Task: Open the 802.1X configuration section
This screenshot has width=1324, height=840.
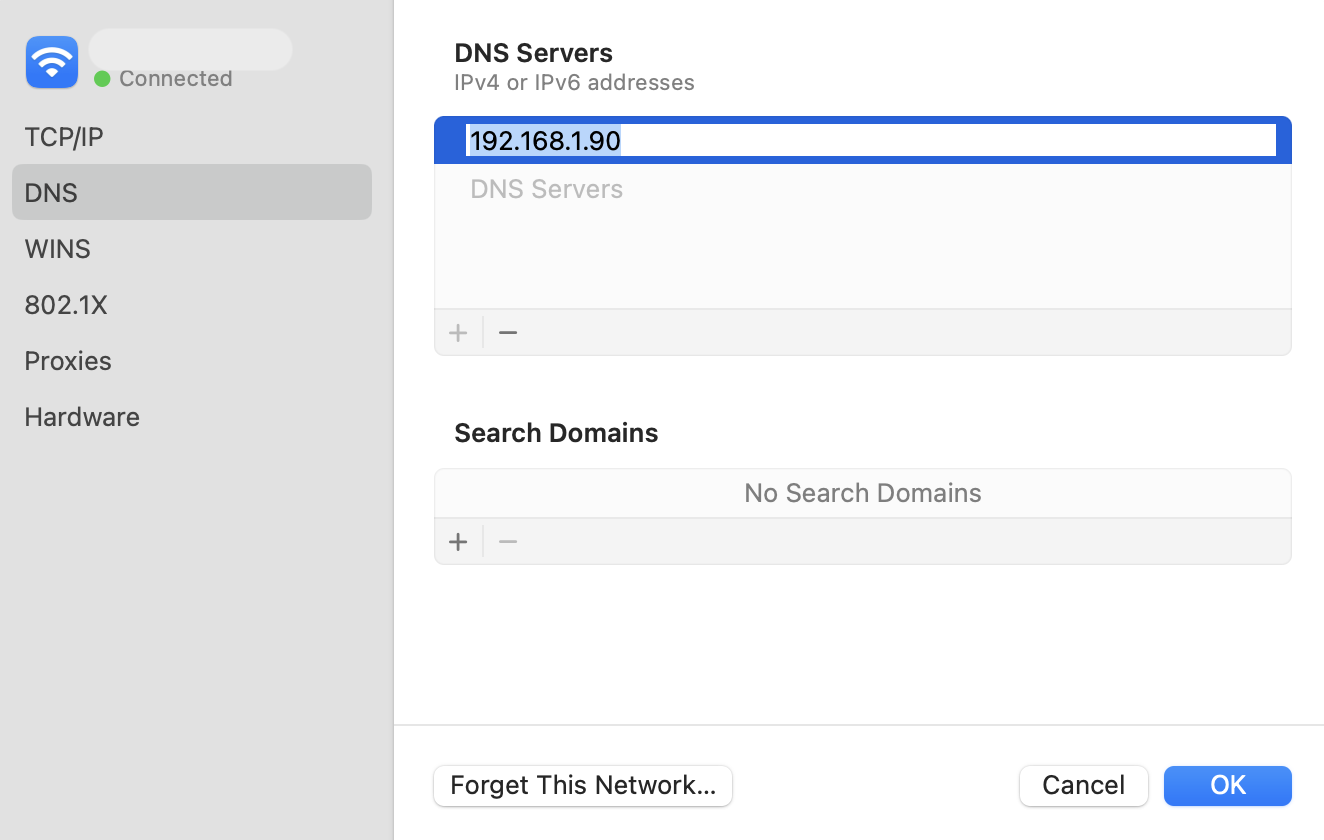Action: pos(66,304)
